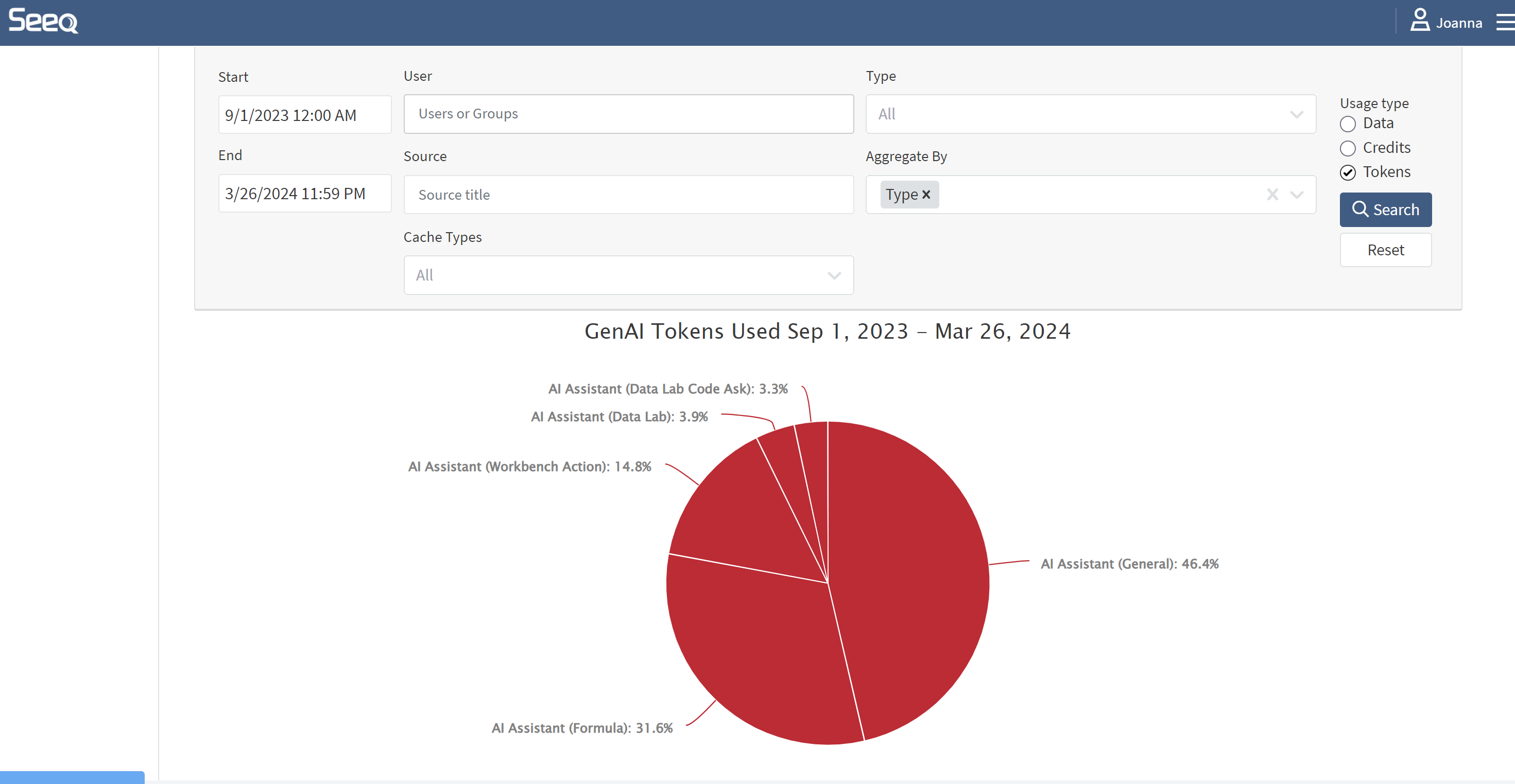Open the Cache Types dropdown
The image size is (1515, 784).
point(628,275)
